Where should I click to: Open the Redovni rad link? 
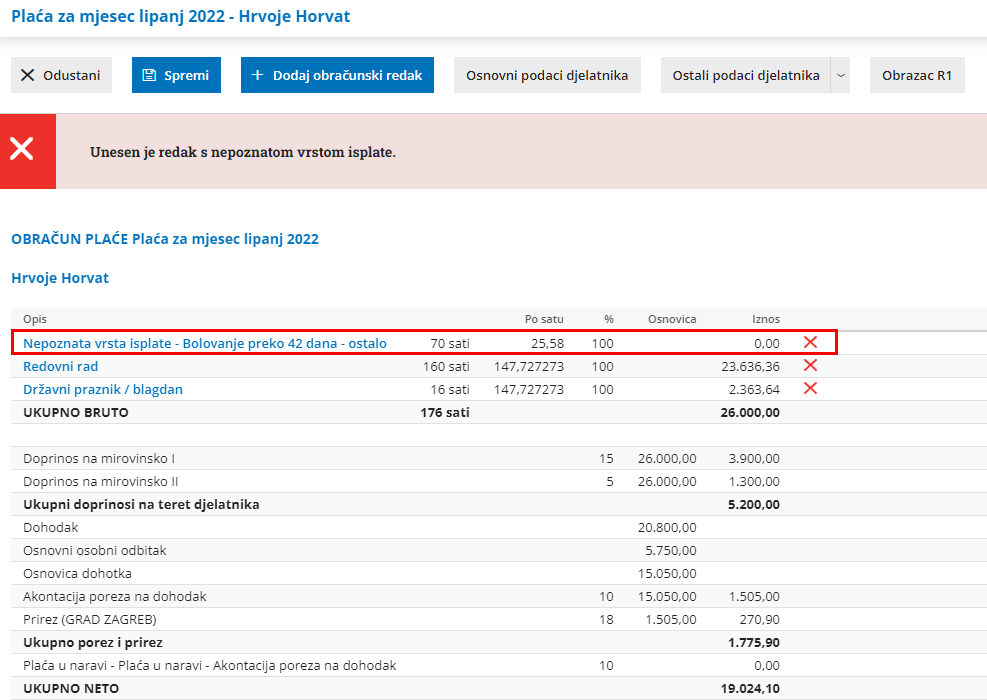(60, 366)
